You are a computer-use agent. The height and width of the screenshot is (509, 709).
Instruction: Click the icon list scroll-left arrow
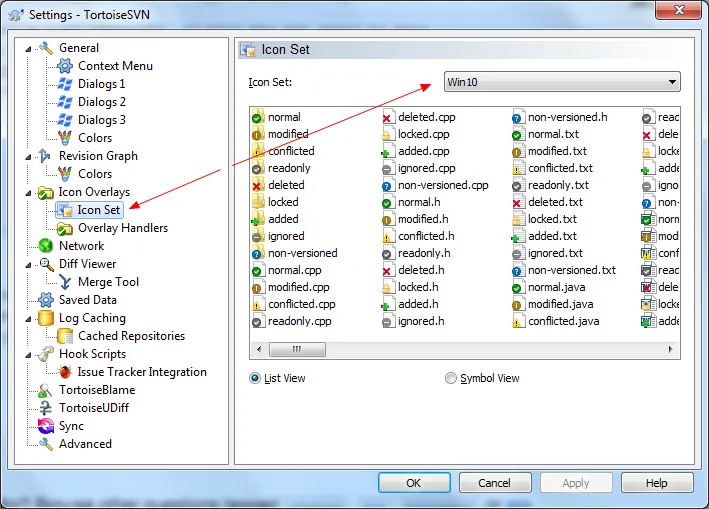point(259,349)
